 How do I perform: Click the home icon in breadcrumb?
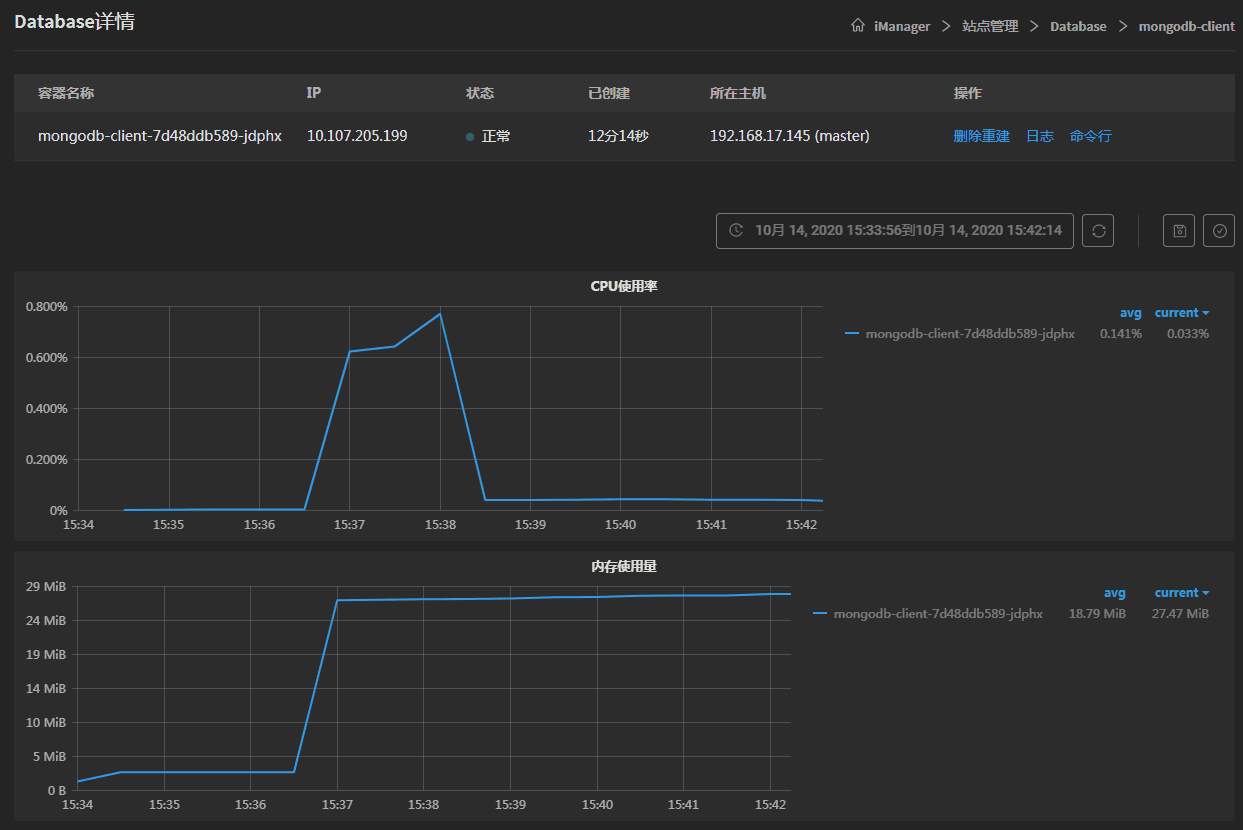coord(857,26)
